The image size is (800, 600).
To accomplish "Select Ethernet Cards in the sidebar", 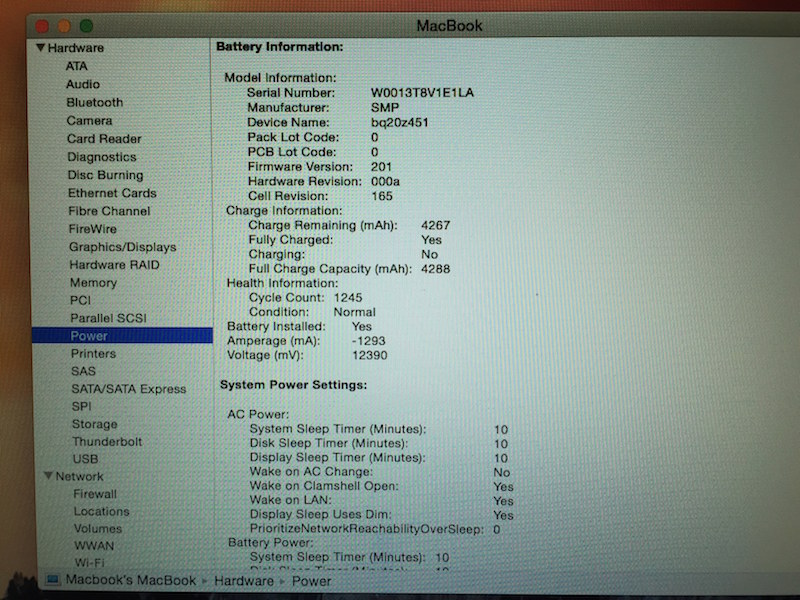I will (x=112, y=193).
